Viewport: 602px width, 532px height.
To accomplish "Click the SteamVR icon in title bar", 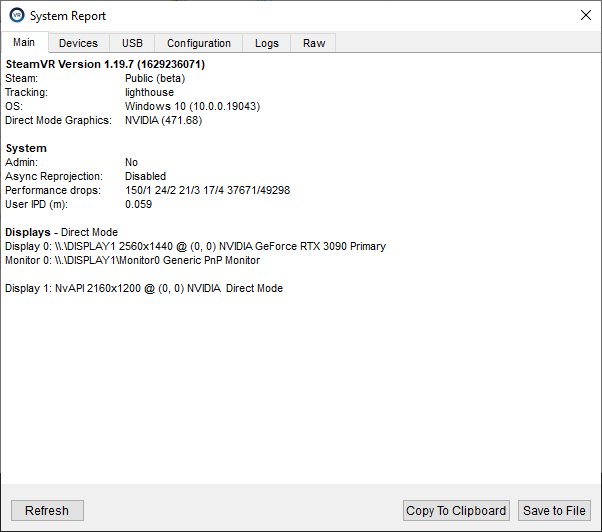I will 17,15.
